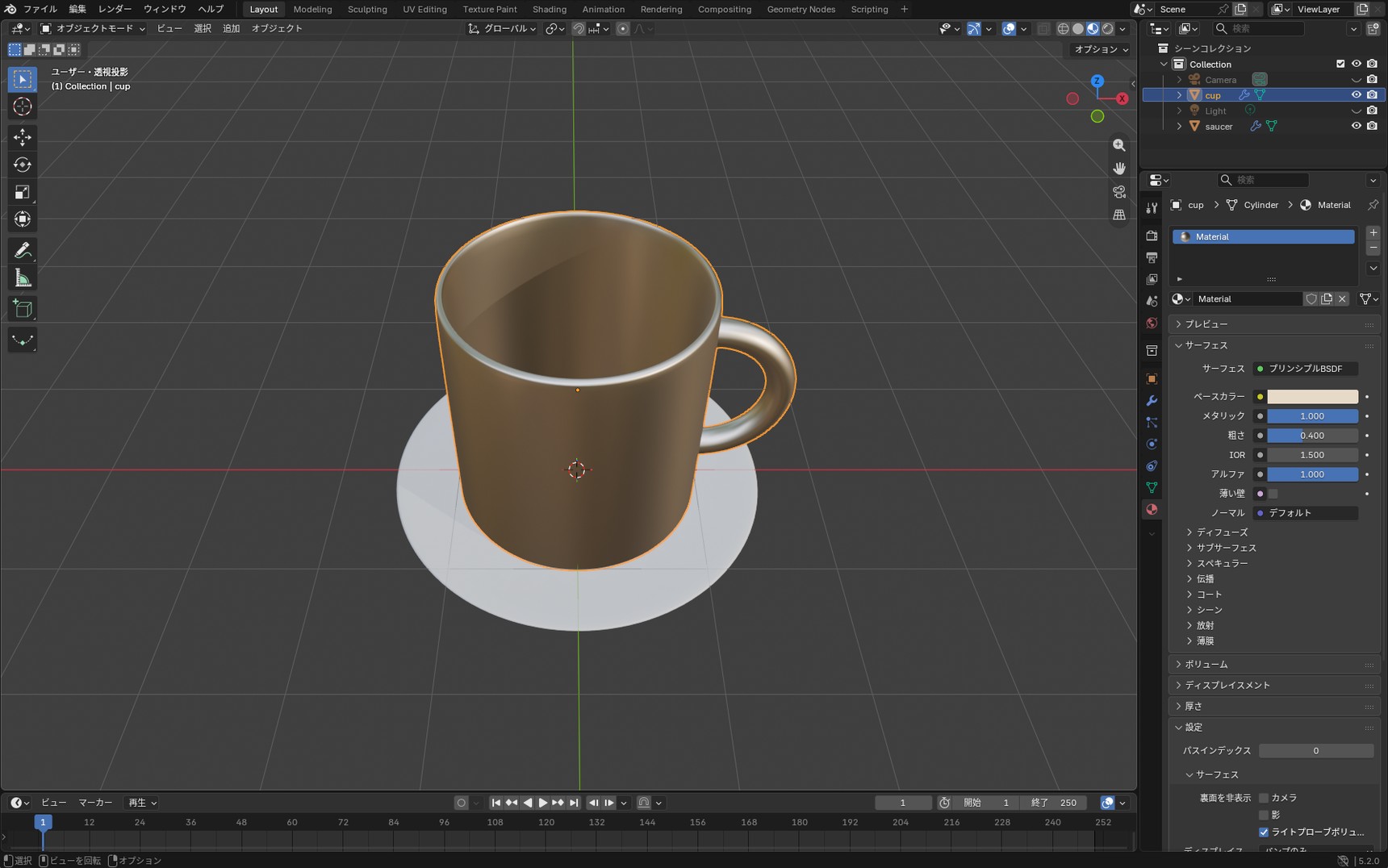Select the Transform tool
1388x868 pixels.
(x=23, y=219)
